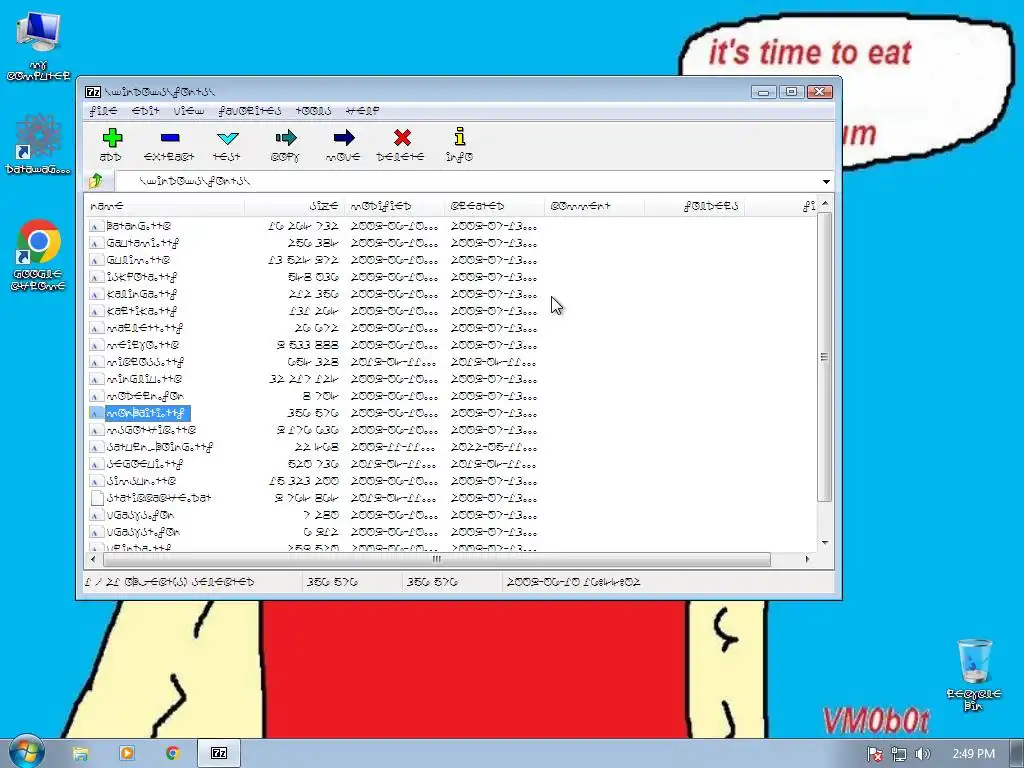Open the Favorites menu
This screenshot has width=1024, height=768.
pos(249,111)
